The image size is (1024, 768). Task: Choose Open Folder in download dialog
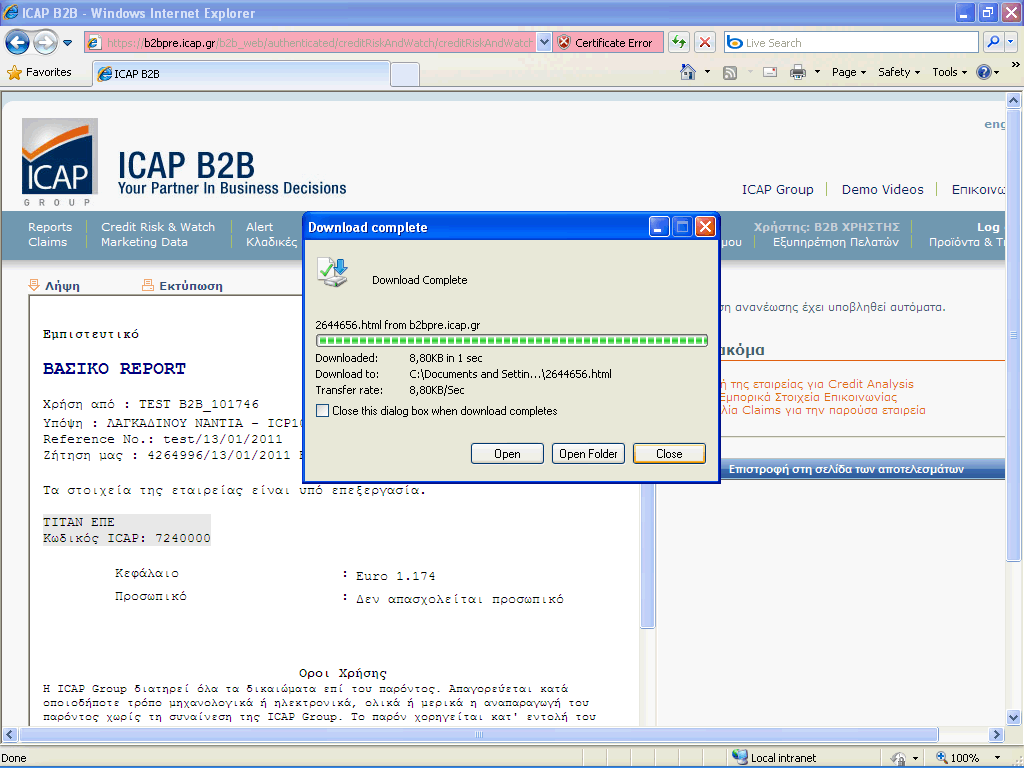point(588,454)
